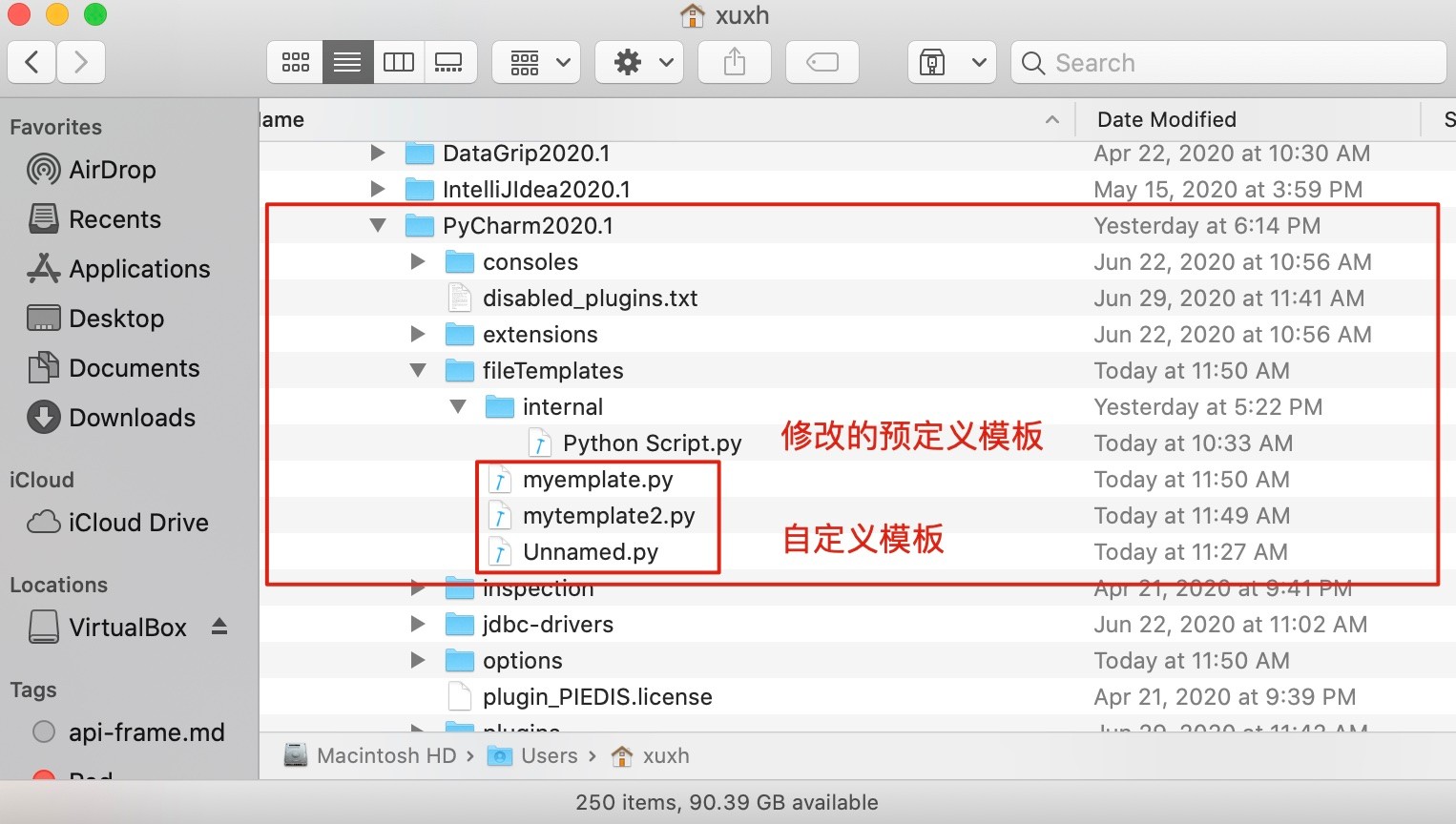Click the status text '250 items, 90.39 GB available'
The width and height of the screenshot is (1456, 824).
[727, 802]
